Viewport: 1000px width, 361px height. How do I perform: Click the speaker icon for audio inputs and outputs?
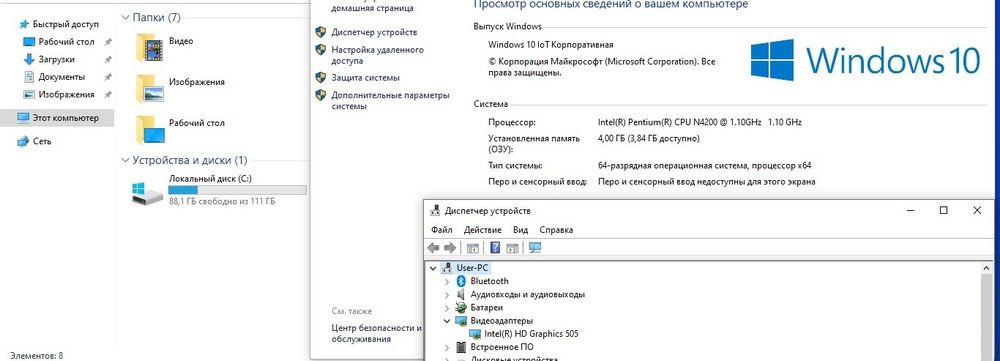coord(462,295)
